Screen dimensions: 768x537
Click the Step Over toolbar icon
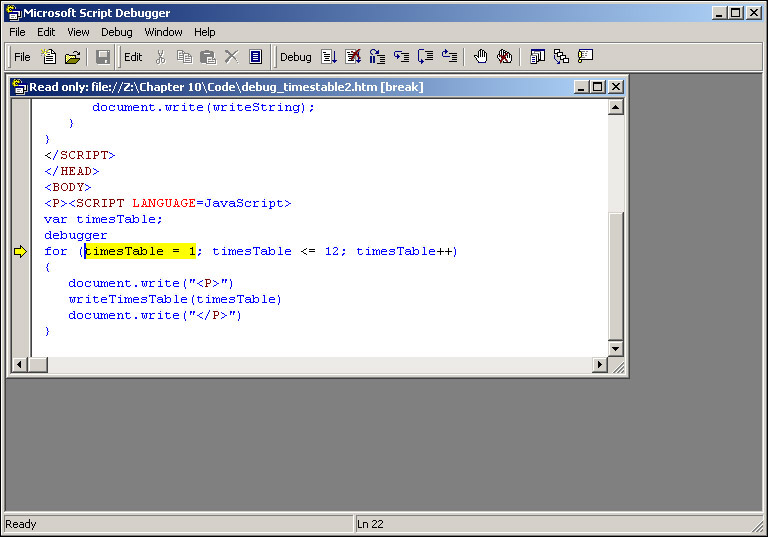[425, 57]
